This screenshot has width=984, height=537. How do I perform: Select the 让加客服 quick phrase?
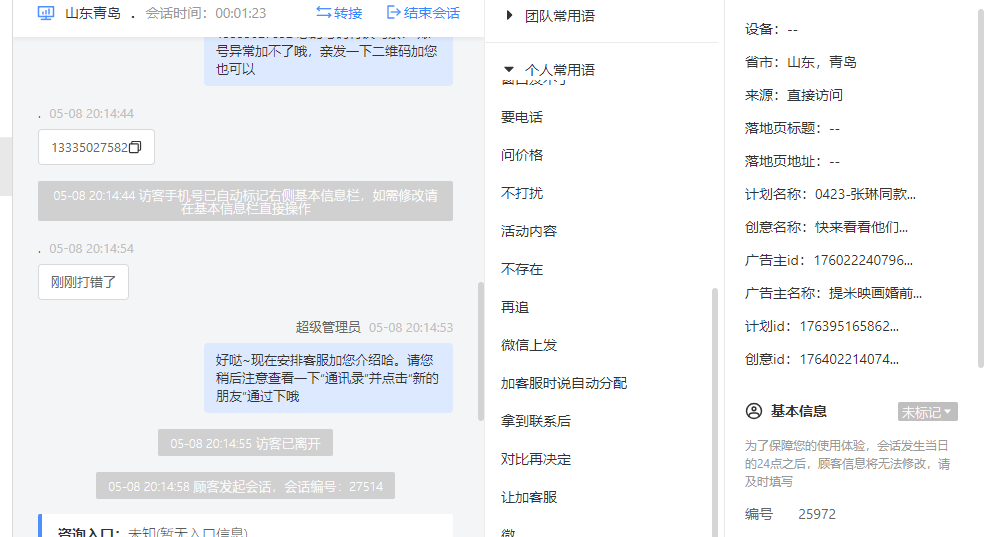pos(529,497)
